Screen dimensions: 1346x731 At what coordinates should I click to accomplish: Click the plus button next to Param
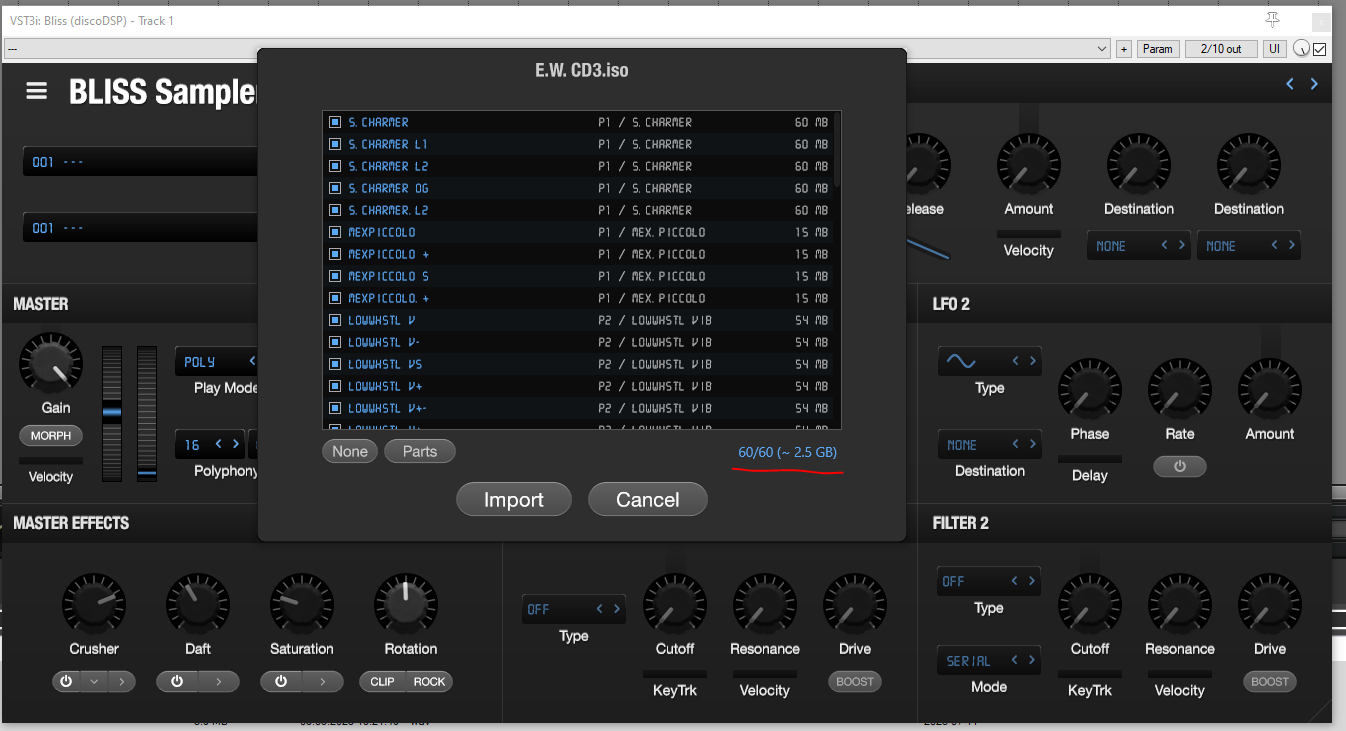pyautogui.click(x=1124, y=49)
